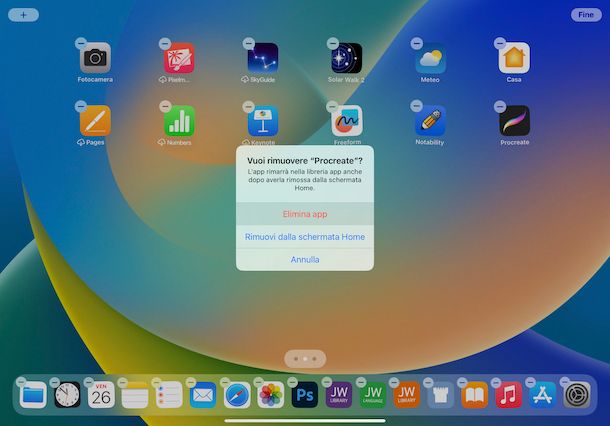Tap the Fotocamera app icon
Screen dimensions: 610x426
click(95, 58)
